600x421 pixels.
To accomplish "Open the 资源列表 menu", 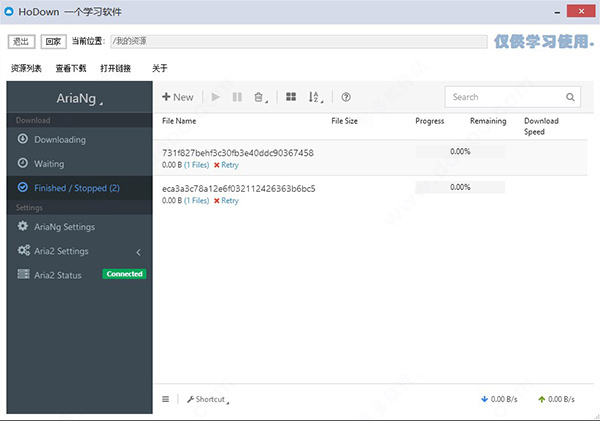I will pos(26,69).
